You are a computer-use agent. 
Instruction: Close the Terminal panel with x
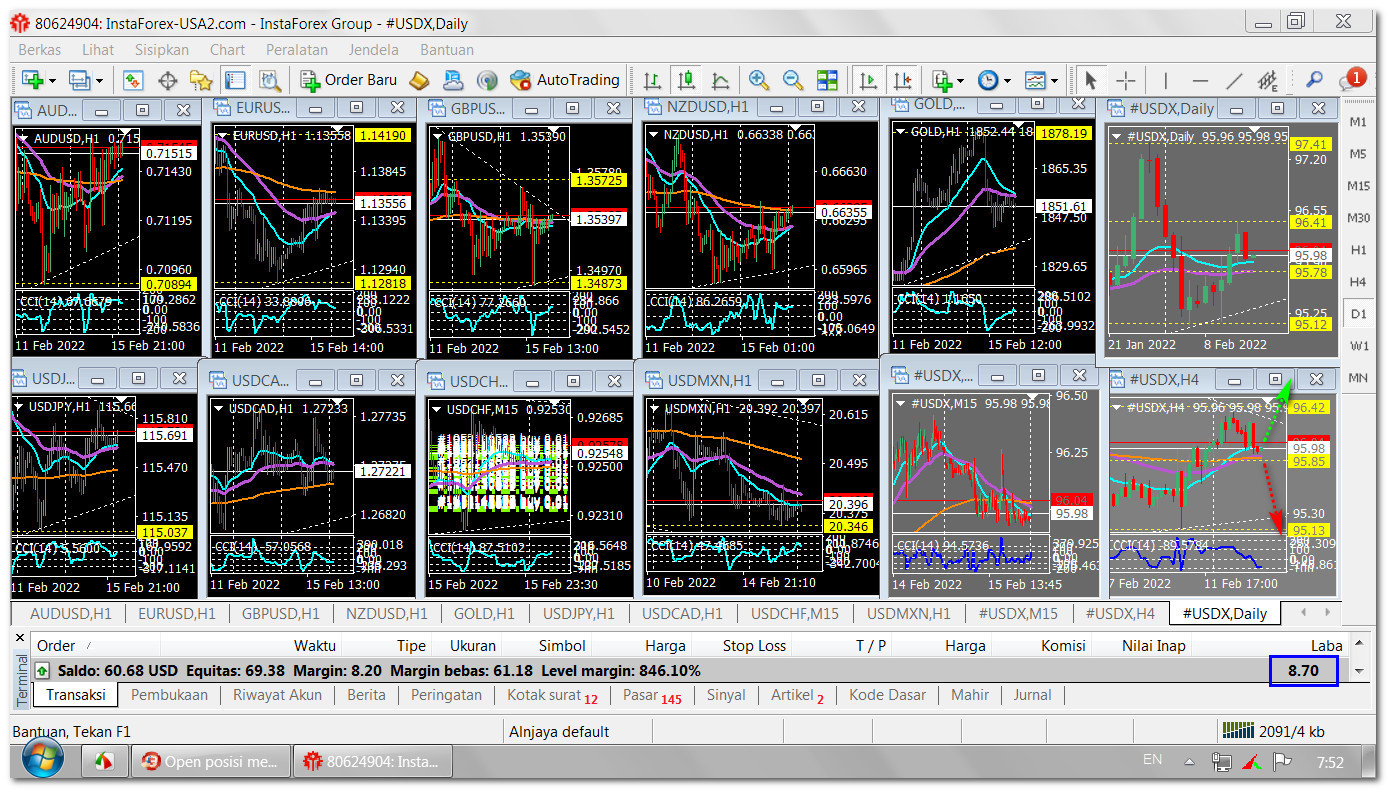19,636
